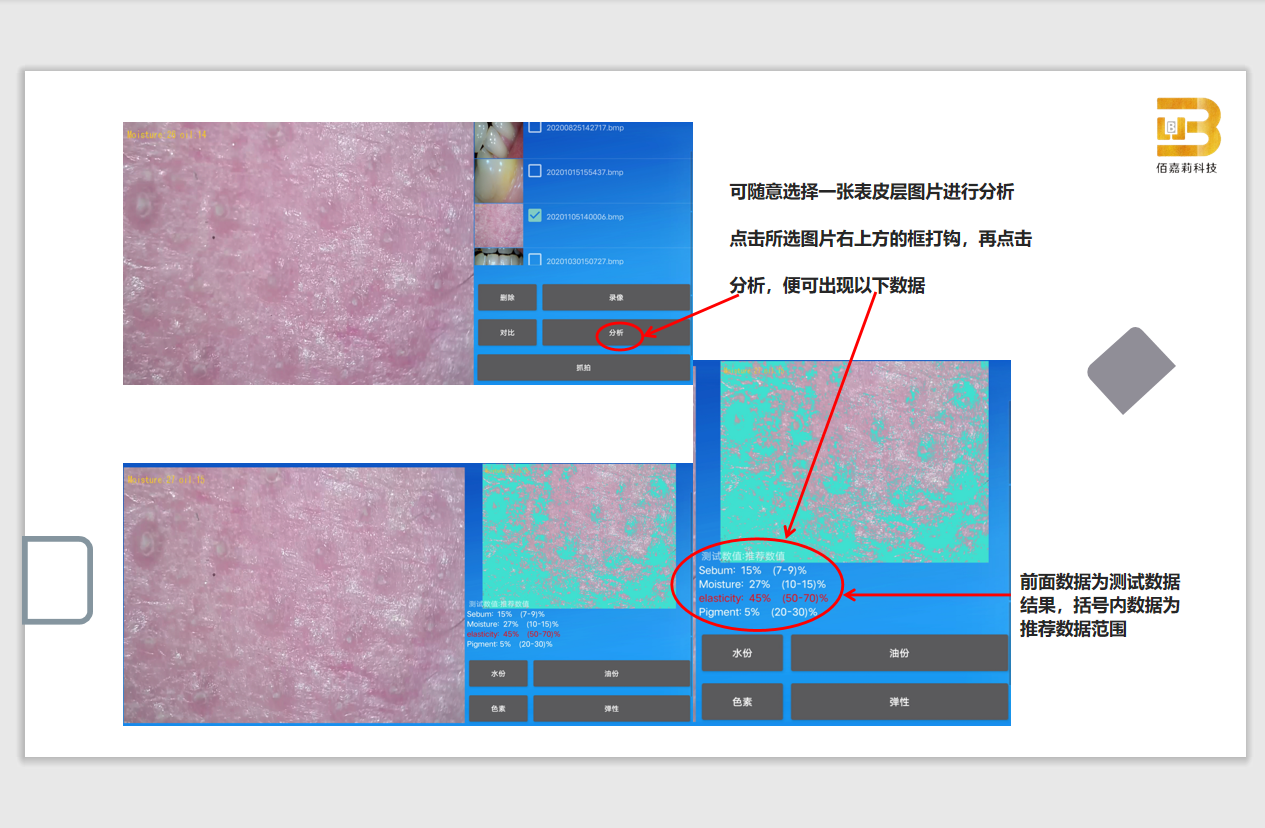Image resolution: width=1265 pixels, height=828 pixels.
Task: Click the 对比 (compare) button
Action: 507,332
